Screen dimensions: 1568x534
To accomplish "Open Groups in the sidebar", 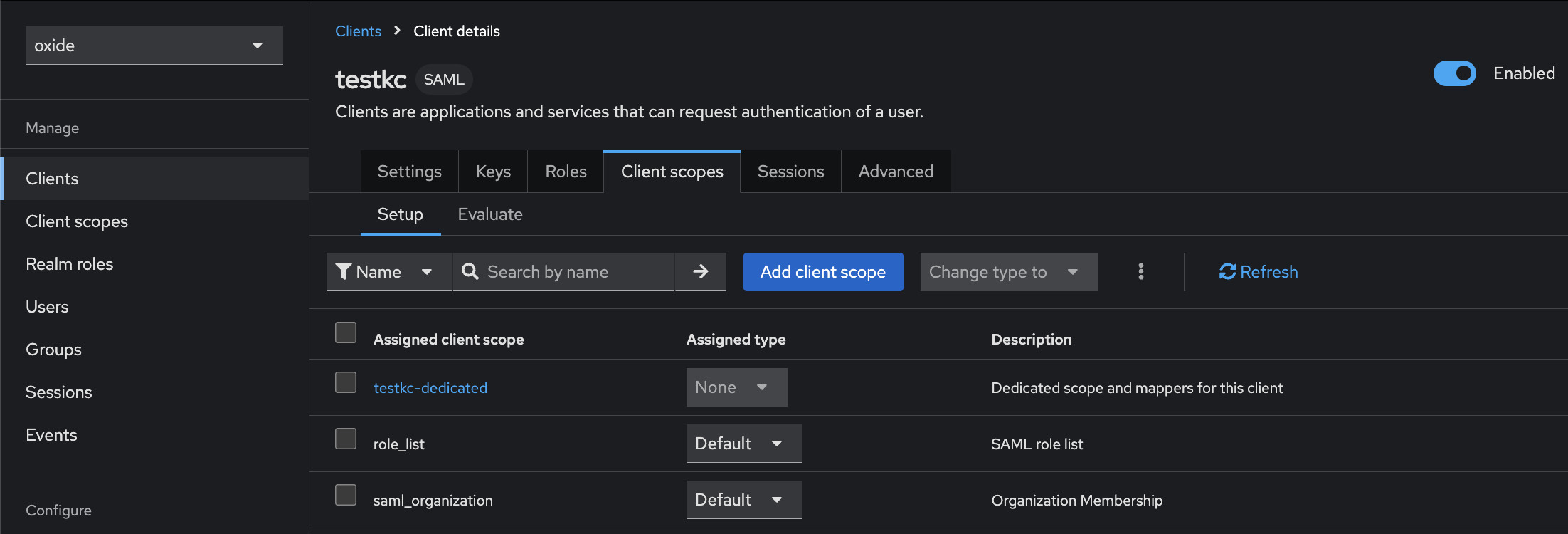I will click(x=155, y=350).
